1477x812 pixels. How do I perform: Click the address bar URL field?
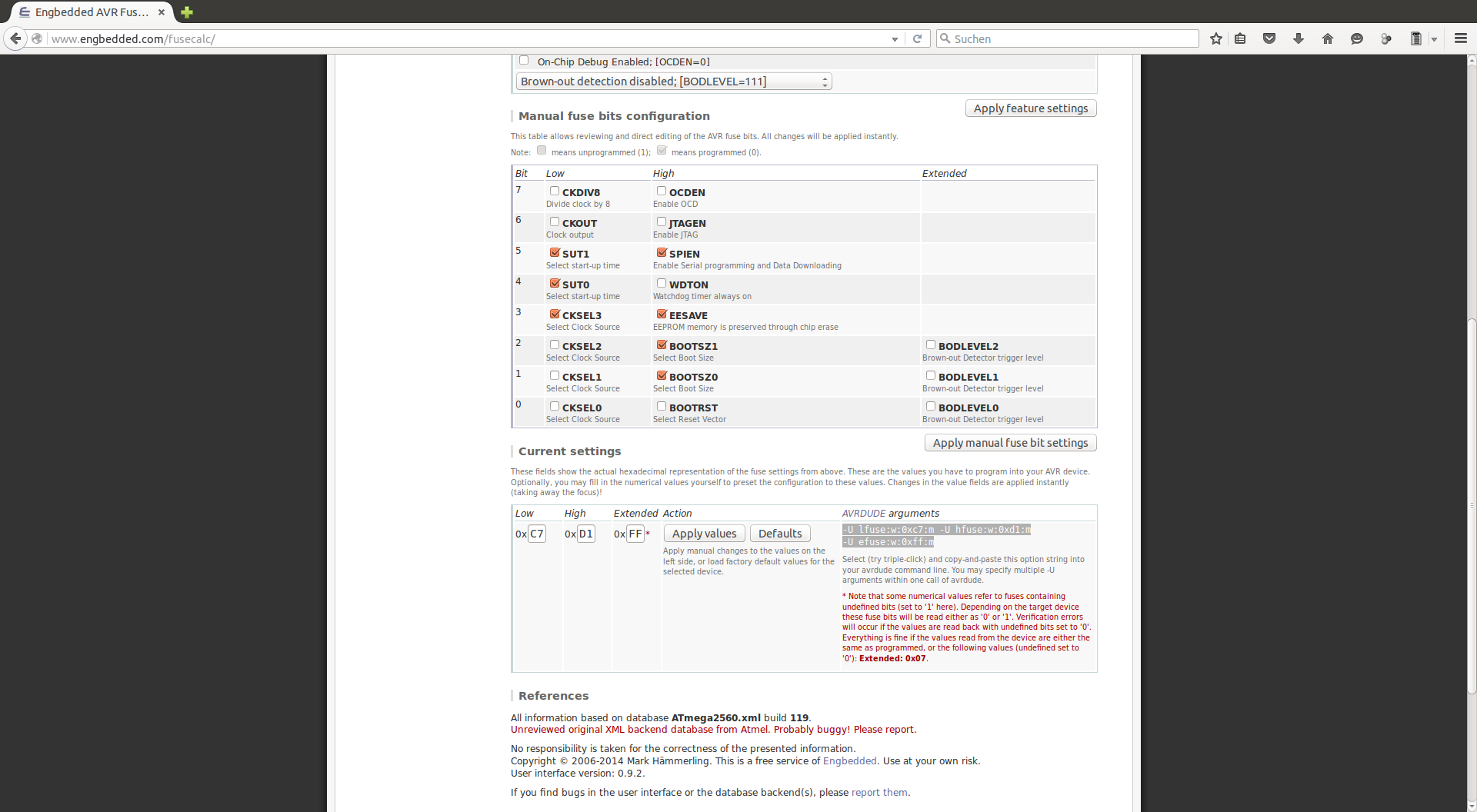tap(469, 39)
